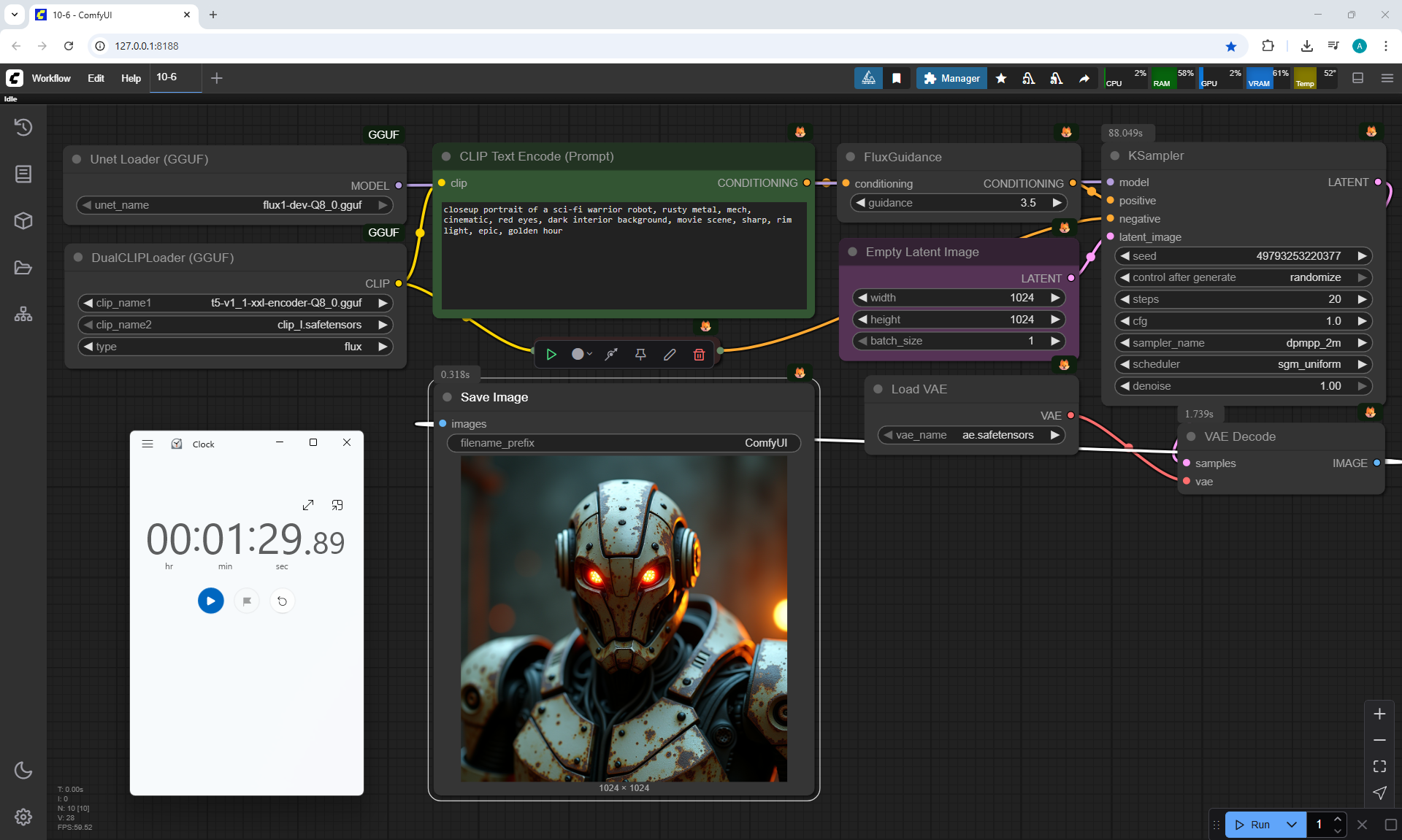
Task: Click the pin icon on node toolbar
Action: point(640,355)
